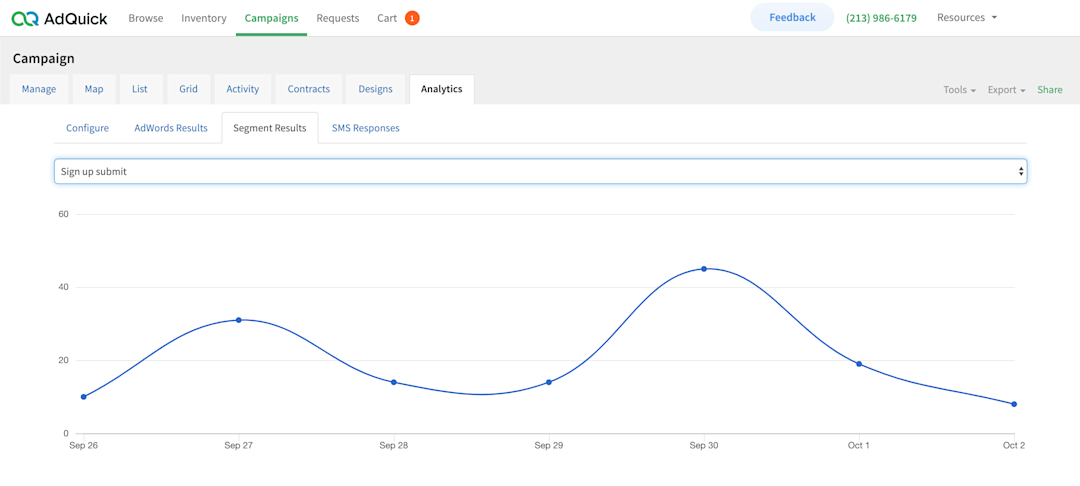Switch to the Map tab
The height and width of the screenshot is (486, 1080).
click(x=94, y=89)
